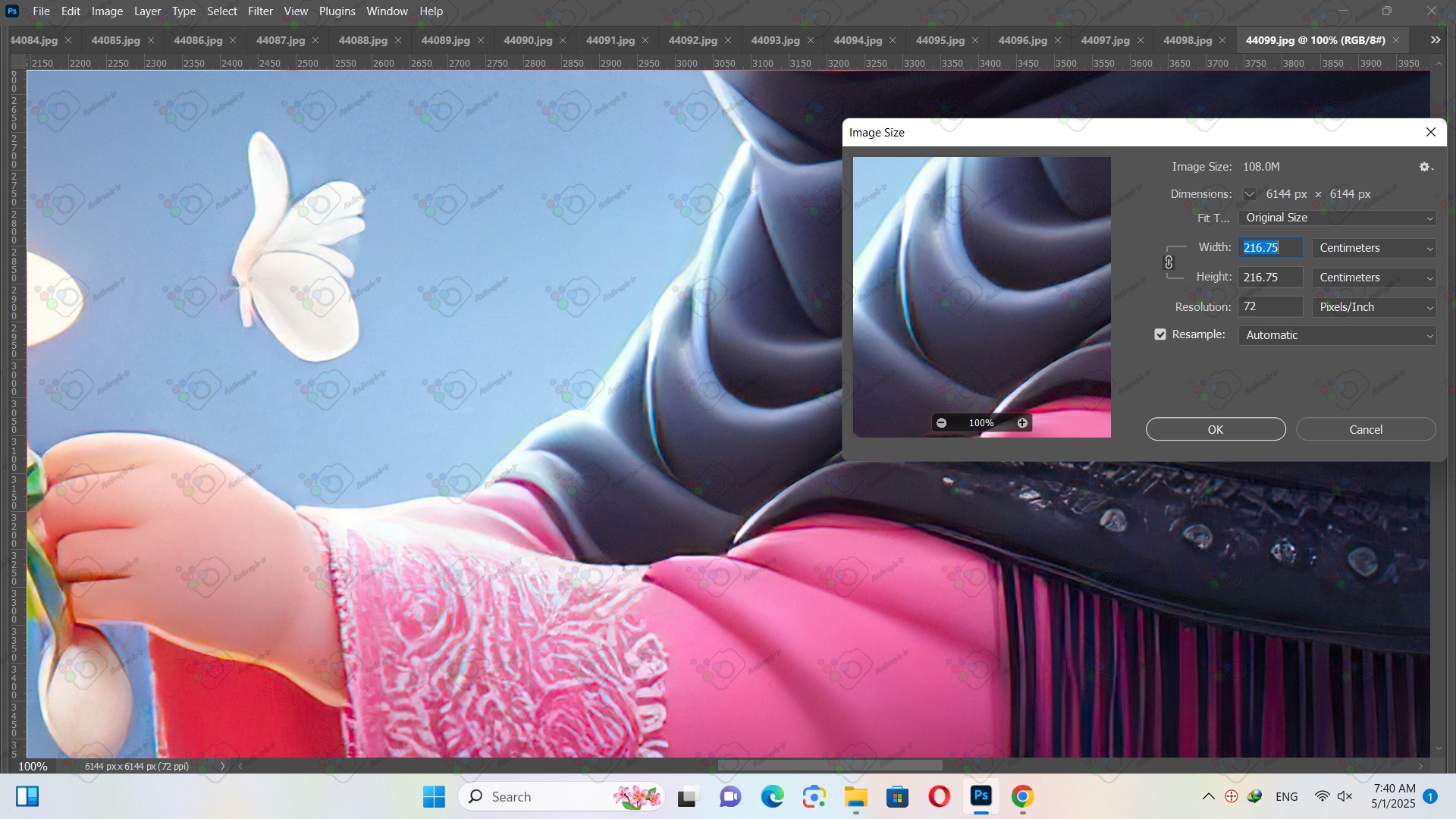Switch to the 44087.jpg tab
Screen dimensions: 1456x819
click(281, 40)
